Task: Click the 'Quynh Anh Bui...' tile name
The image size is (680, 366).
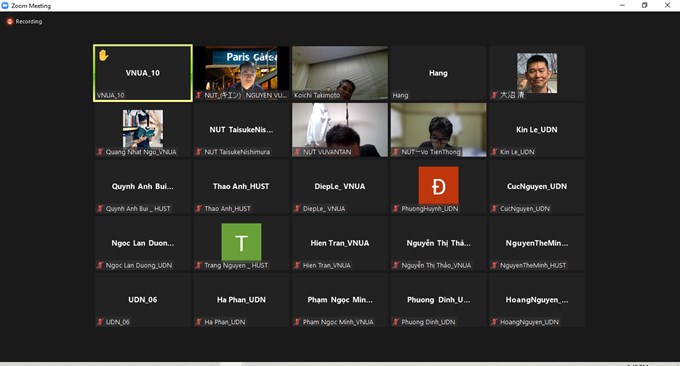Action: 143,186
